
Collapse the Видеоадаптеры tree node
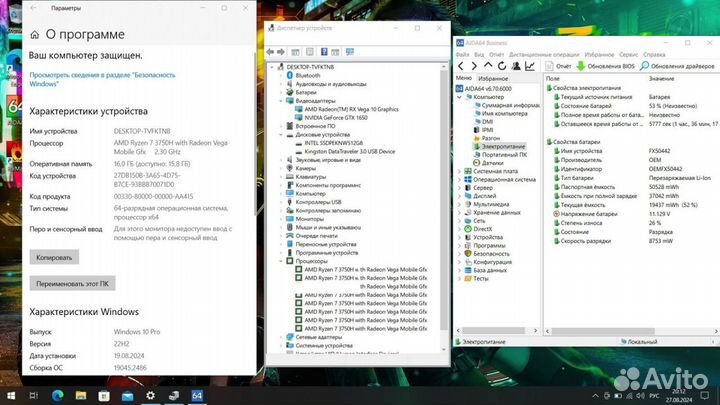click(281, 101)
